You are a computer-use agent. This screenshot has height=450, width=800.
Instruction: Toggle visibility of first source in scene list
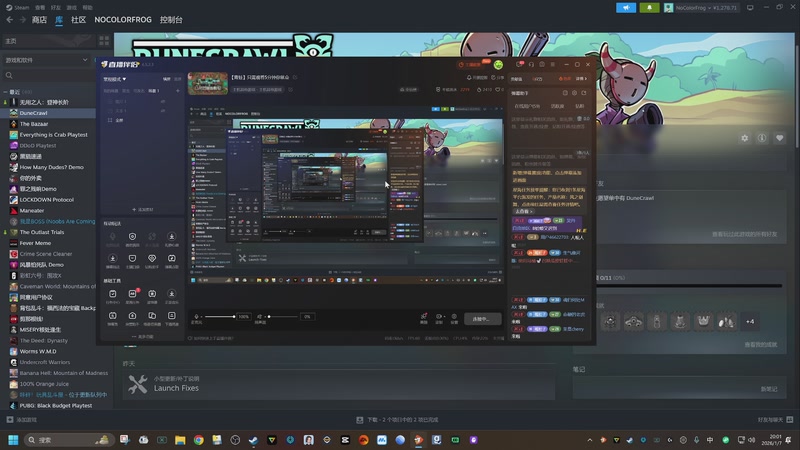pyautogui.click(x=163, y=102)
